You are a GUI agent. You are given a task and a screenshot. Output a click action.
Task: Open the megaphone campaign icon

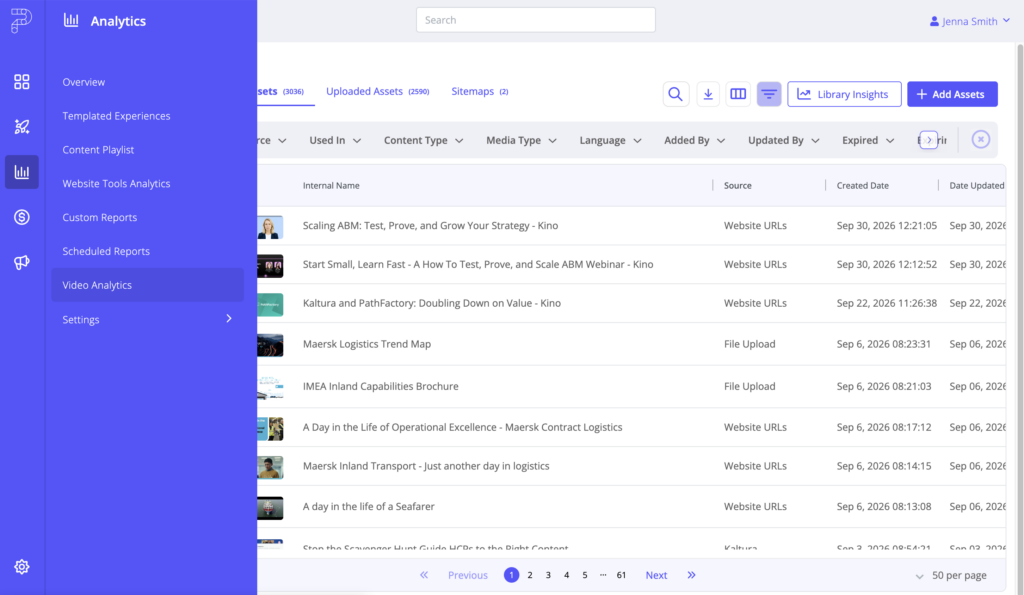click(22, 262)
